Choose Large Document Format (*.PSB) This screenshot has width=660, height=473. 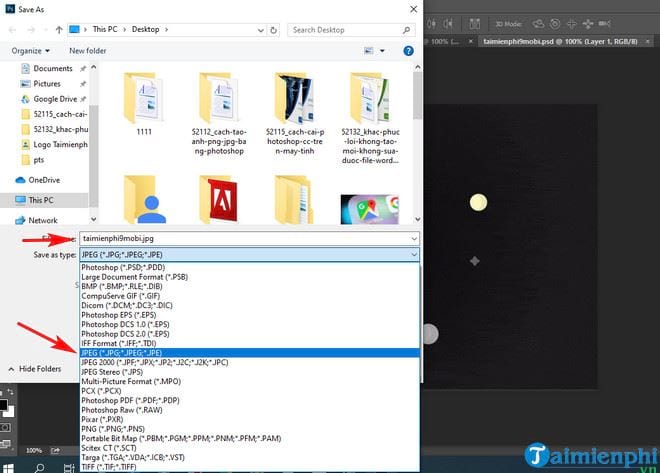[x=250, y=277]
